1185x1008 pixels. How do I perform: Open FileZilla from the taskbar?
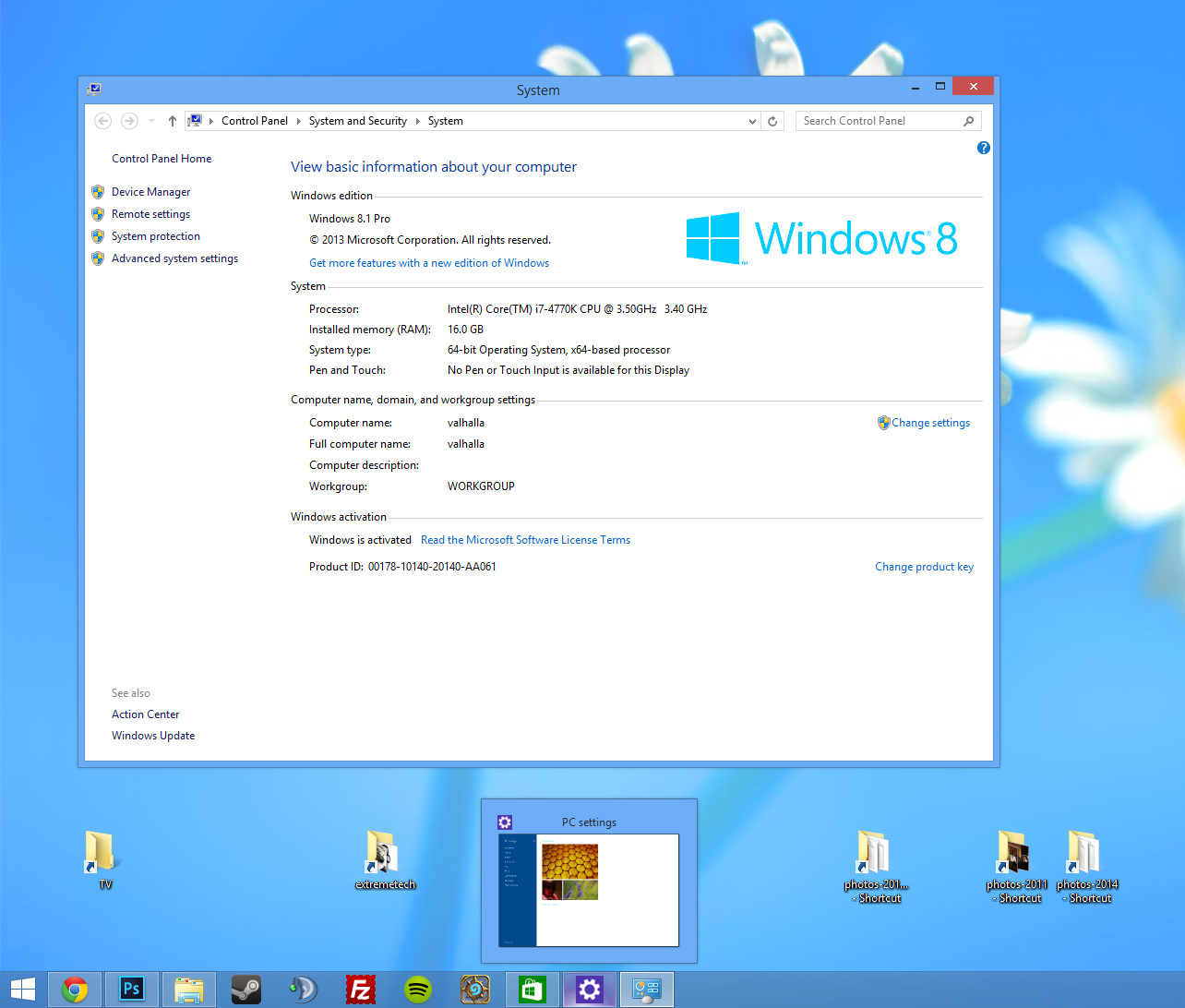360,989
